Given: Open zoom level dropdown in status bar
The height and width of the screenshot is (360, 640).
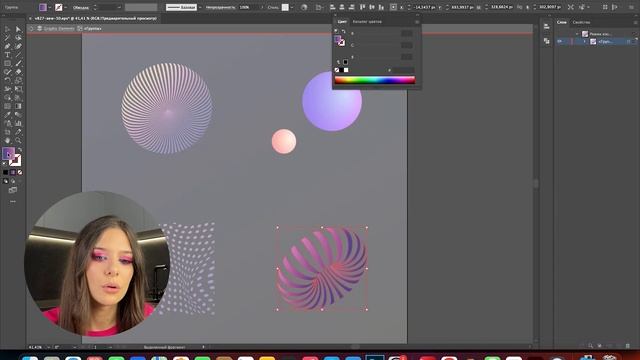Looking at the screenshot, I should [x=48, y=347].
